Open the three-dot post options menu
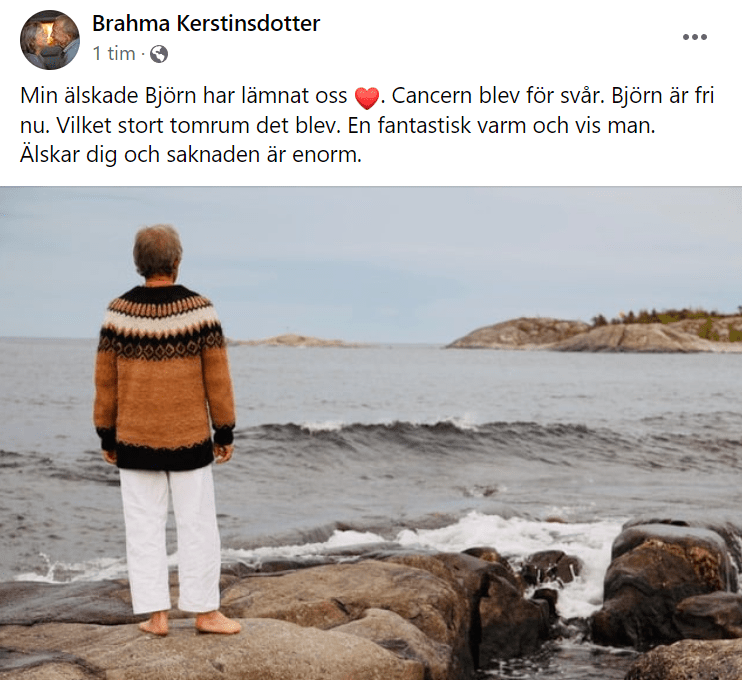This screenshot has width=742, height=680. (x=695, y=37)
